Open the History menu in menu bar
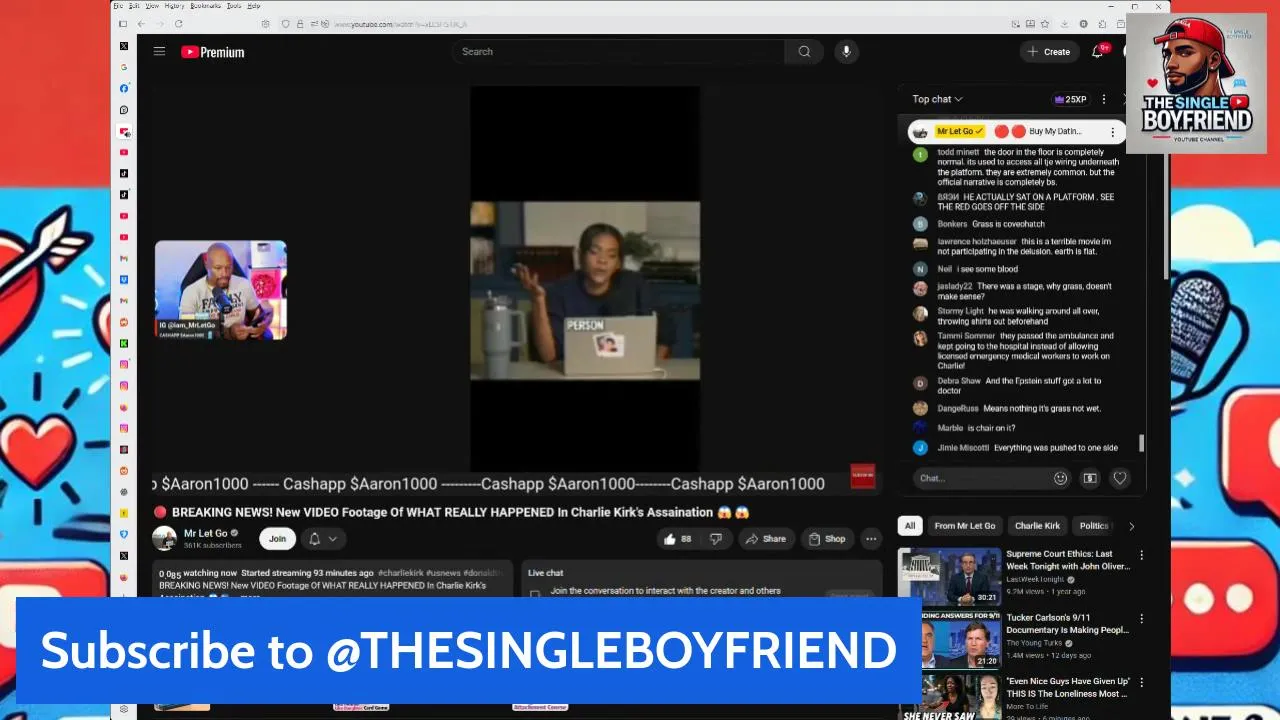The image size is (1280, 720). [x=174, y=6]
